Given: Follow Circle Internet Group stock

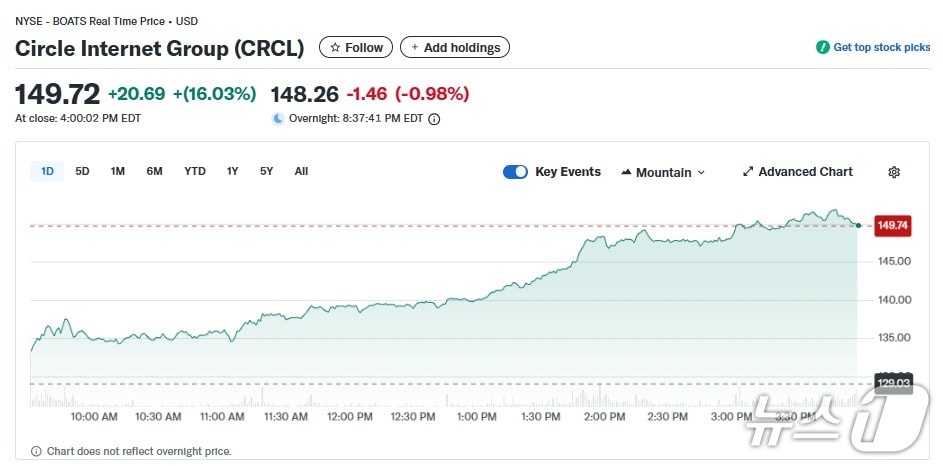Looking at the screenshot, I should click(356, 47).
